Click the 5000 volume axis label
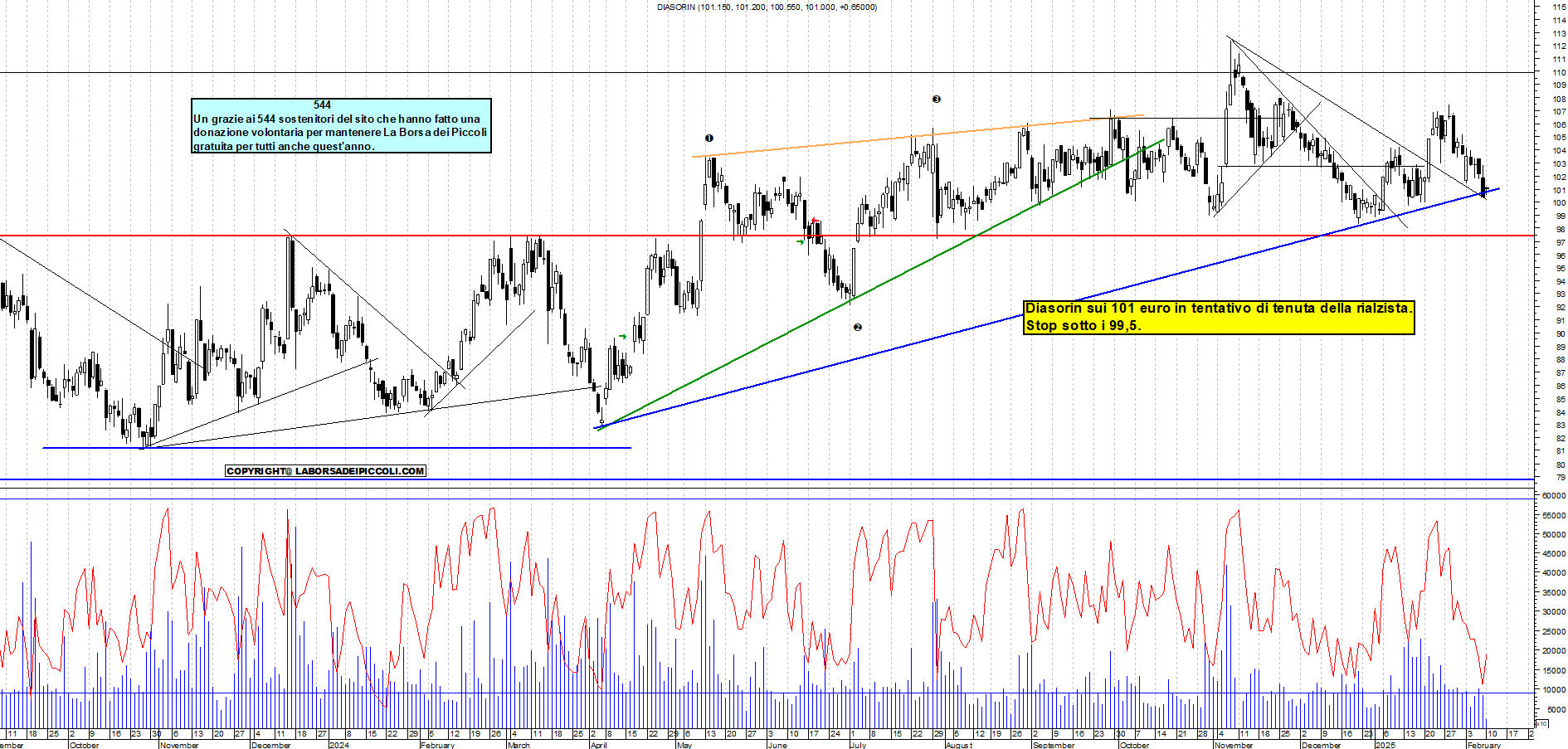The image size is (1568, 749). tap(1556, 709)
